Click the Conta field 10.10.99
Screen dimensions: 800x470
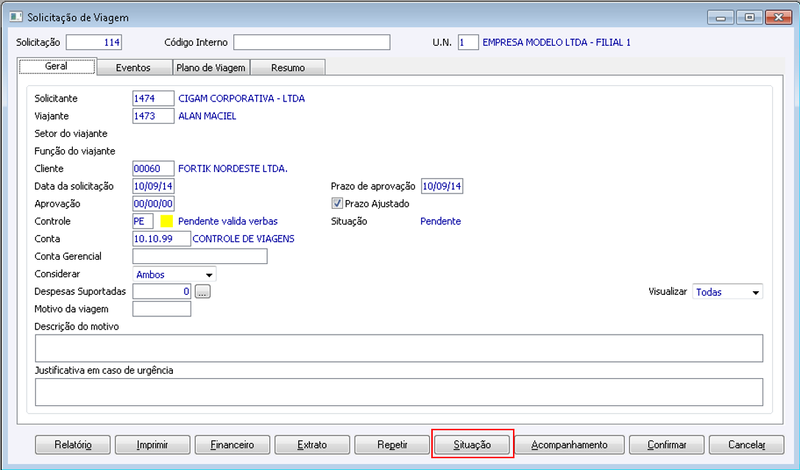click(162, 239)
